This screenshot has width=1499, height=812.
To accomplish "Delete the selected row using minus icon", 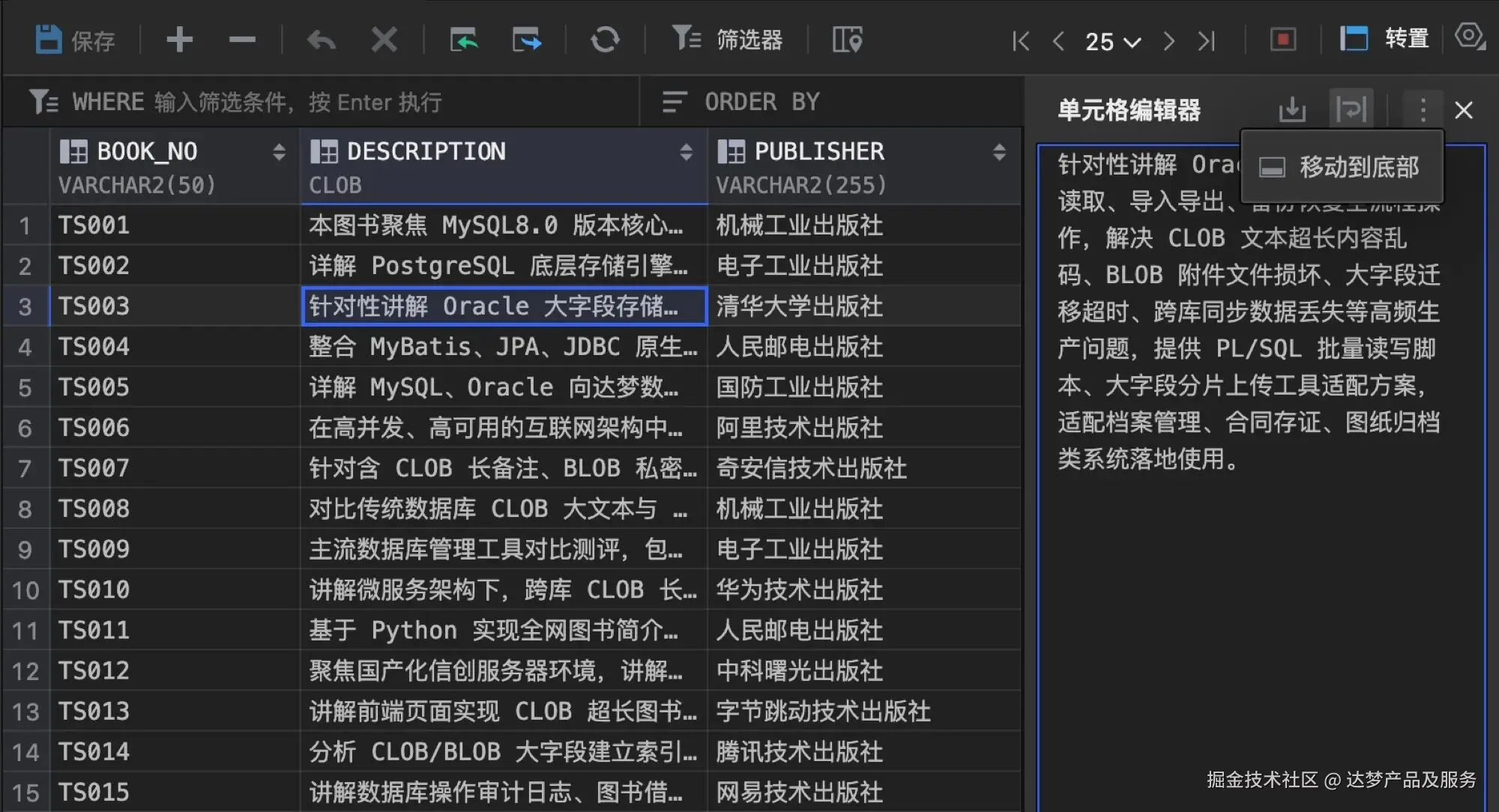I will (241, 39).
